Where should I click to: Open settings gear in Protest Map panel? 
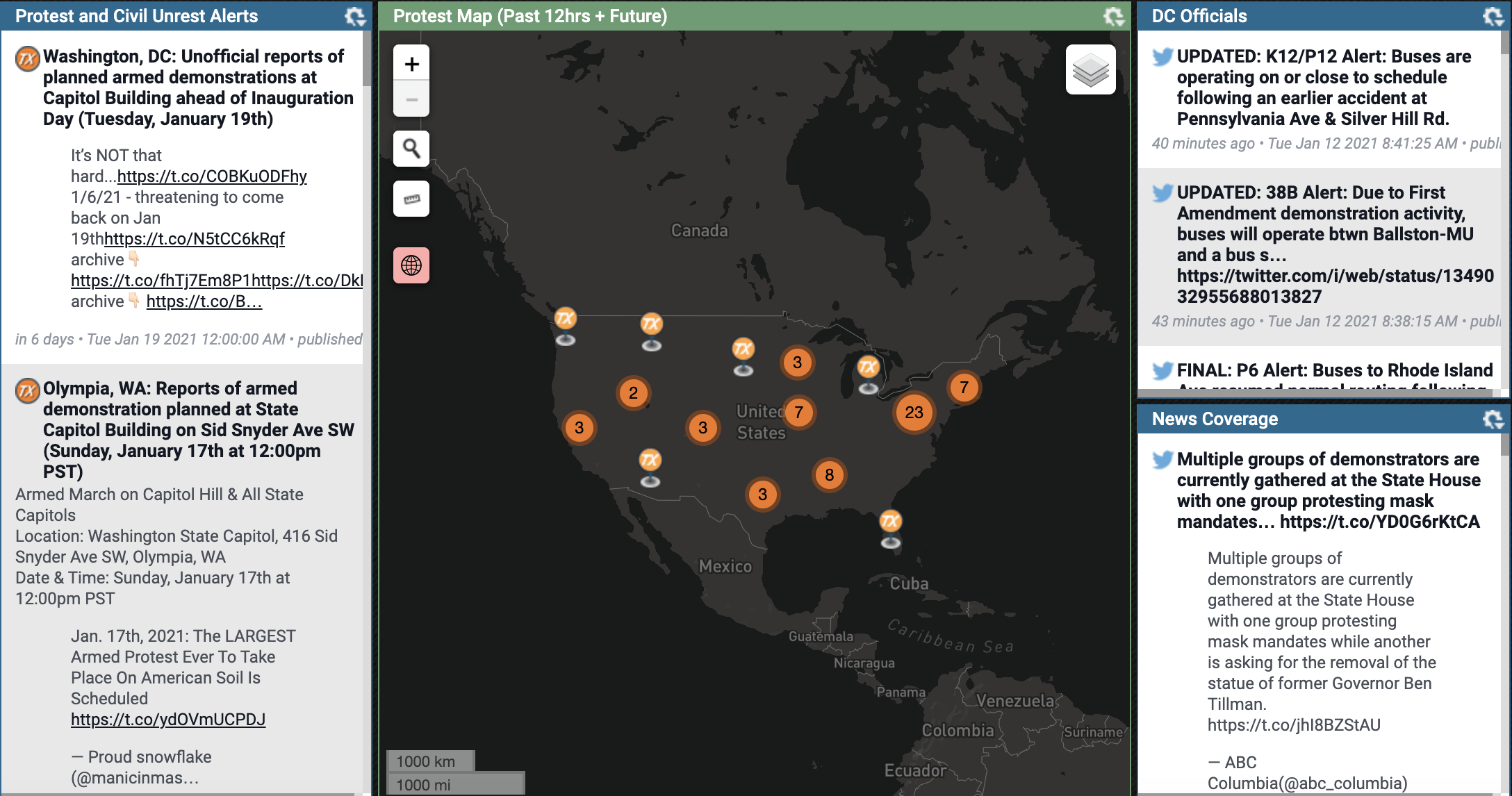point(1114,16)
